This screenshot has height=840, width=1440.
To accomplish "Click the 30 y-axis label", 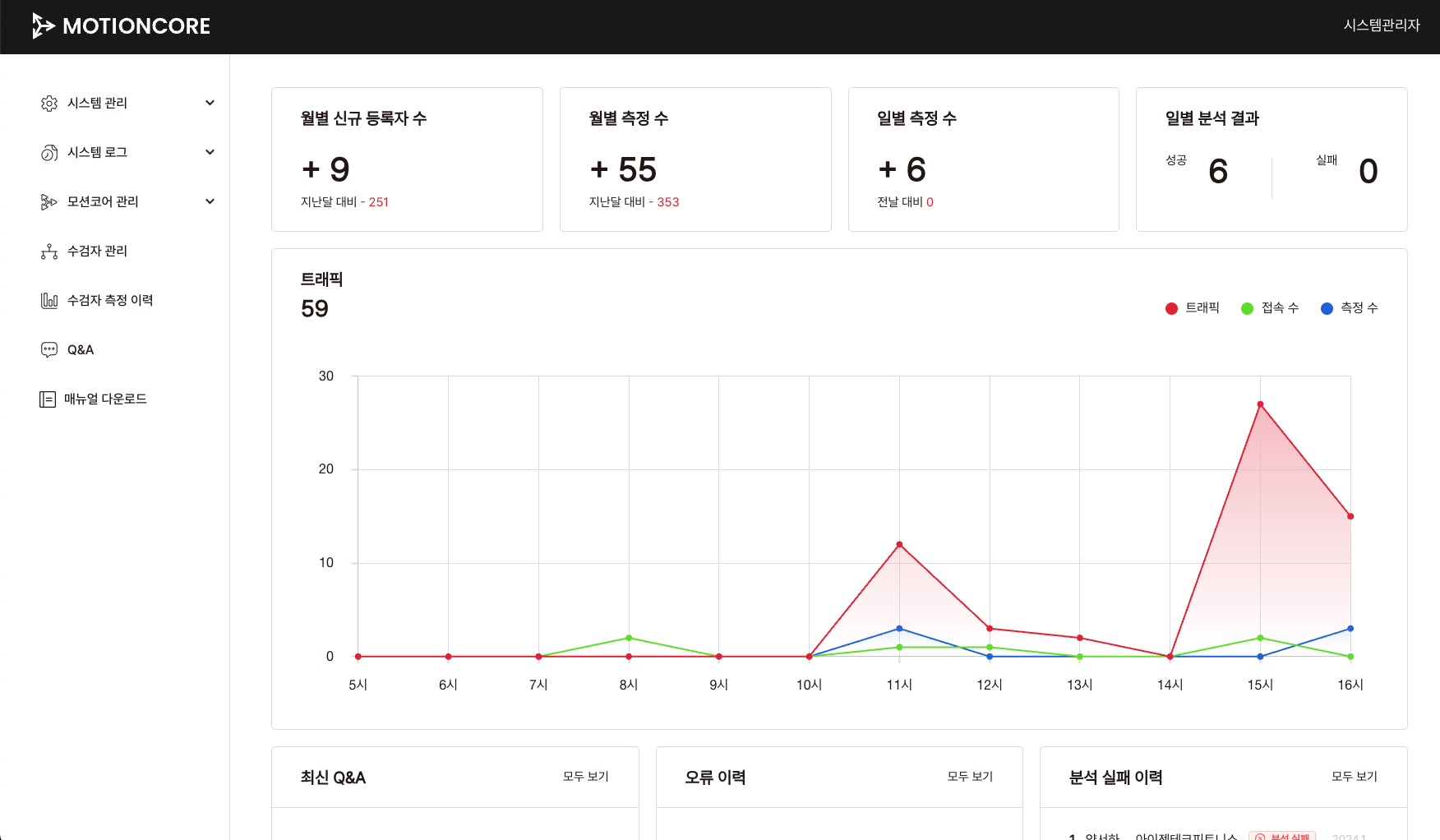I will 326,376.
